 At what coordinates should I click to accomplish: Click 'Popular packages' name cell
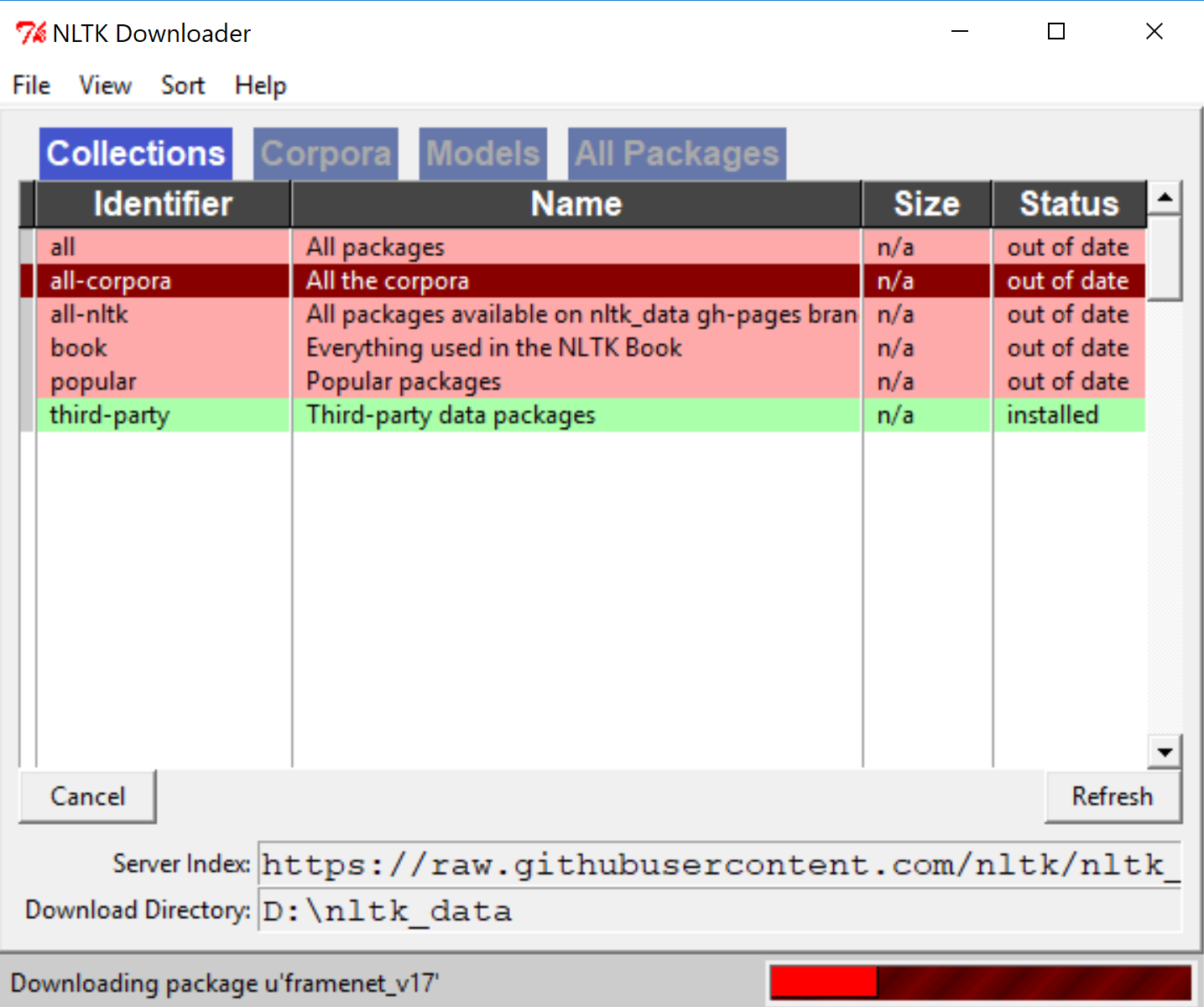click(576, 381)
